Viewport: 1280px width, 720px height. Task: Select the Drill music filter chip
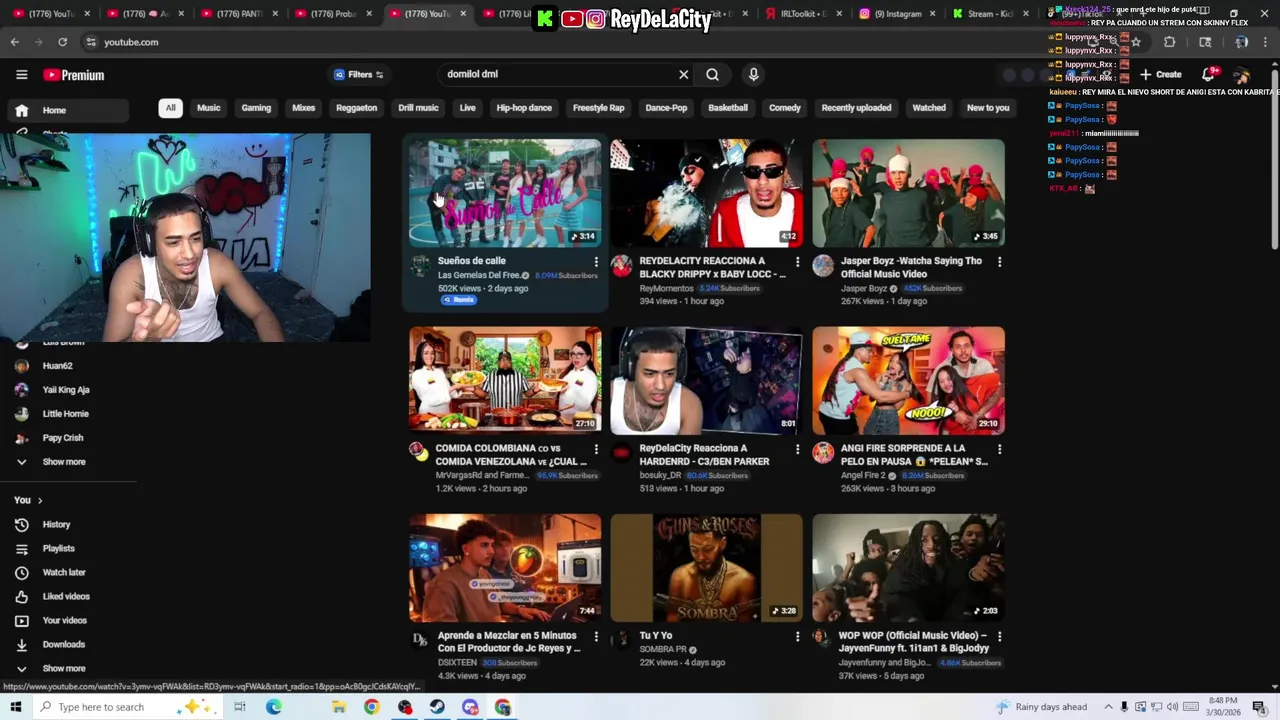pyautogui.click(x=418, y=108)
